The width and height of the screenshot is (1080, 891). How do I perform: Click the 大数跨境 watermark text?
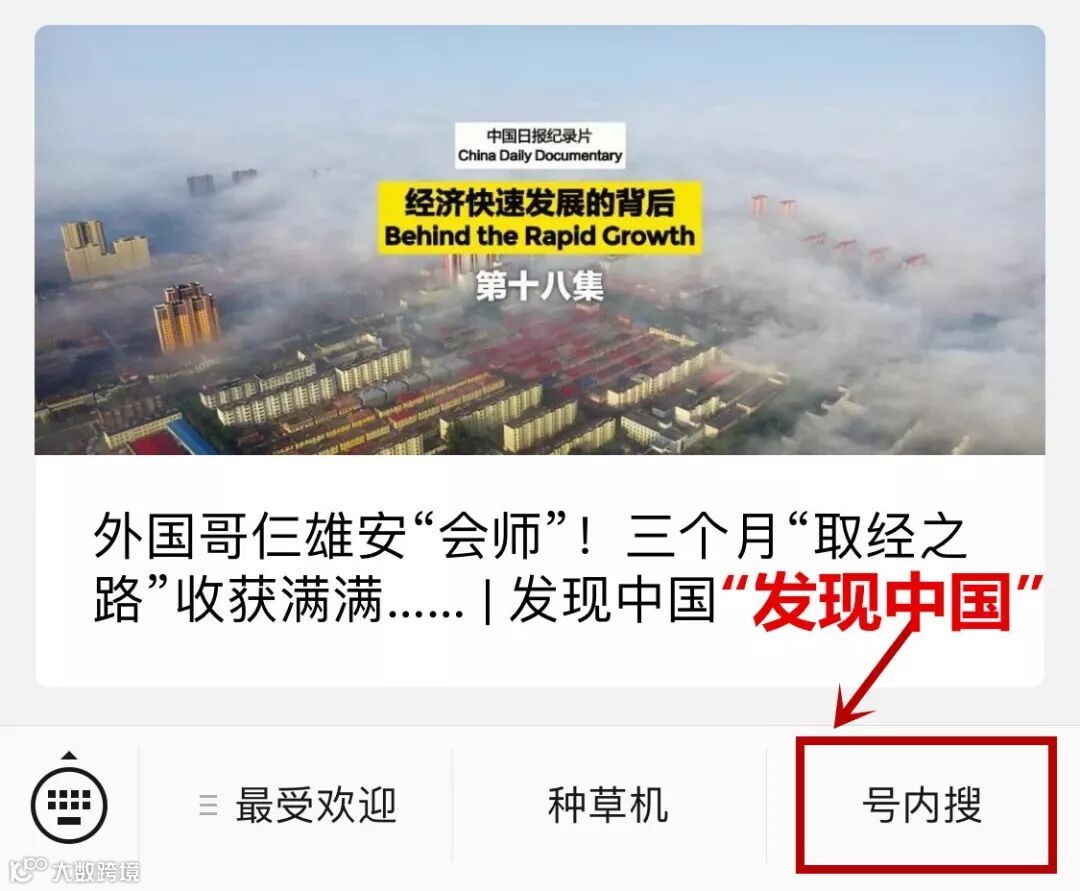pyautogui.click(x=96, y=872)
